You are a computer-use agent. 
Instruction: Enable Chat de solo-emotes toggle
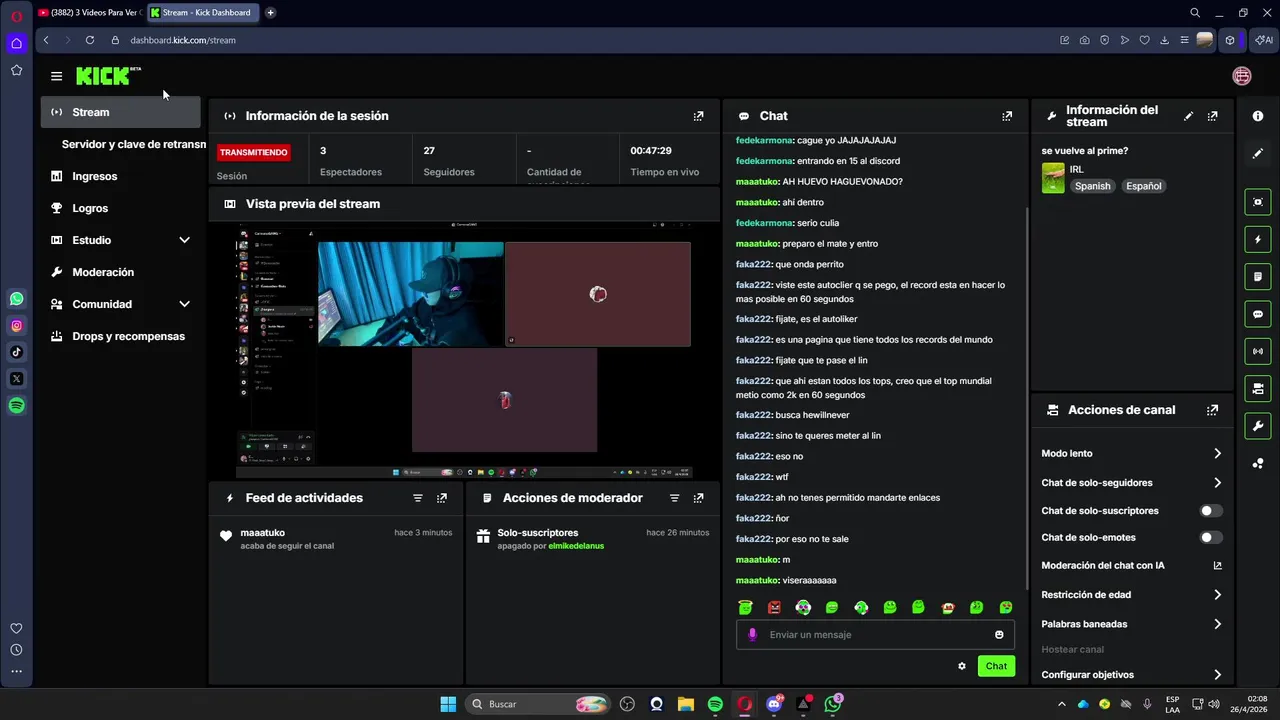click(x=1211, y=538)
